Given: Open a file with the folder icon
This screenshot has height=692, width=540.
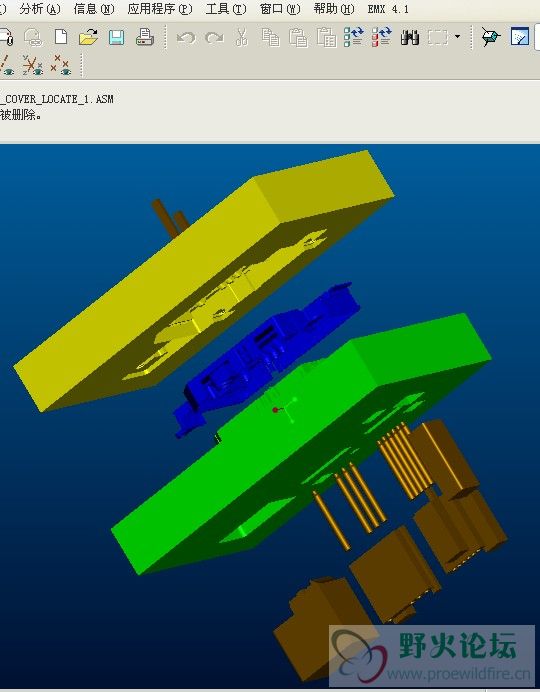Looking at the screenshot, I should [88, 37].
